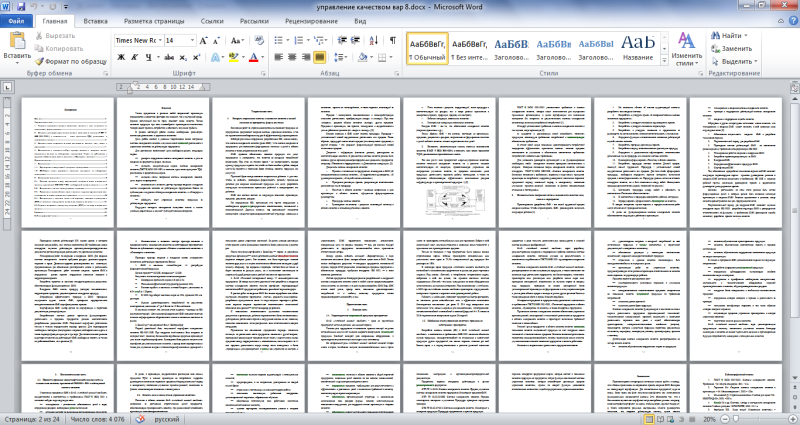Switch to the Рецензирование (Review) tab
The width and height of the screenshot is (800, 425).
pyautogui.click(x=311, y=21)
